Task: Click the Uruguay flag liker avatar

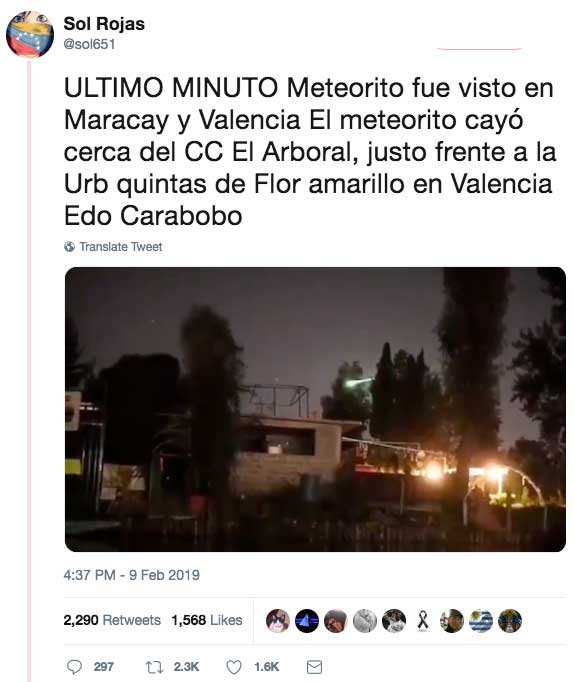Action: [481, 620]
